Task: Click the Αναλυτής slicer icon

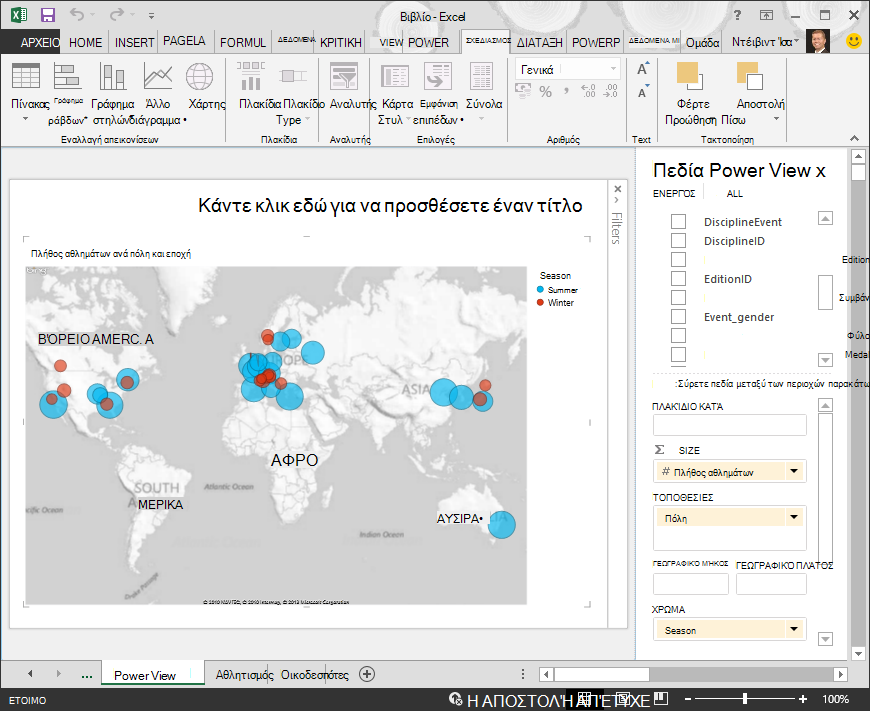Action: coord(344,76)
